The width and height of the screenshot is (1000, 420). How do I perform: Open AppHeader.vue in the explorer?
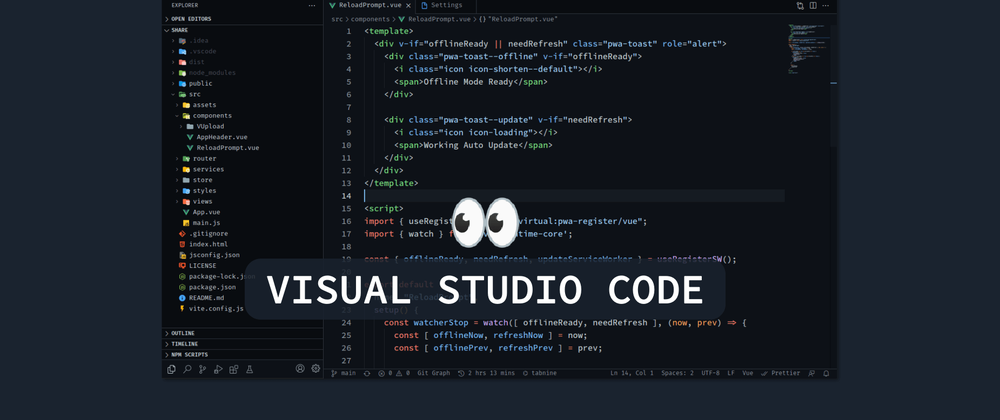(221, 137)
